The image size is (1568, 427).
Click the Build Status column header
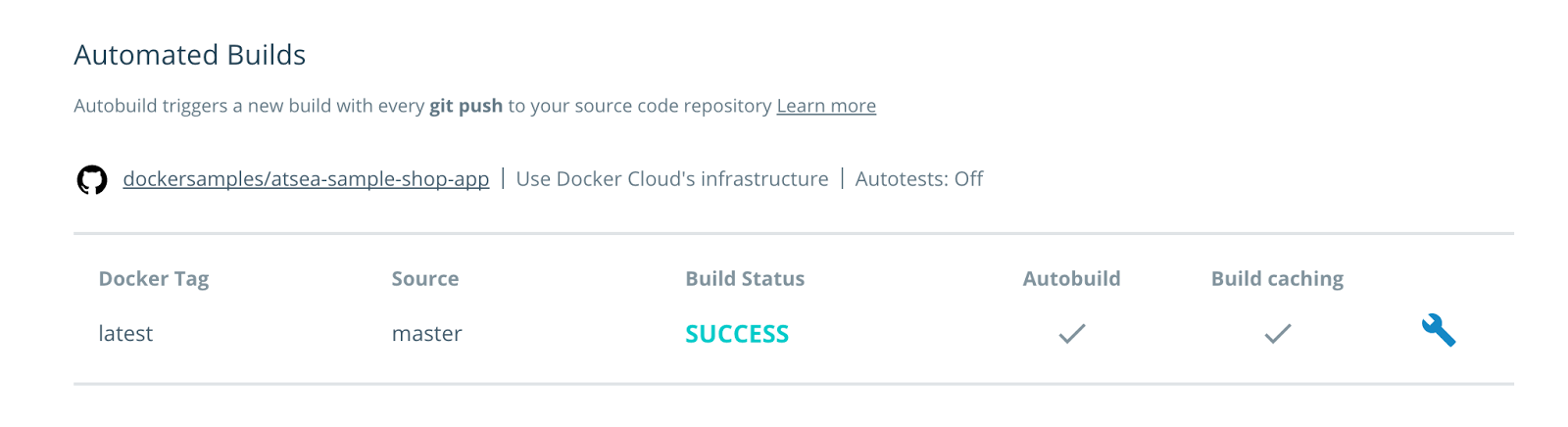click(x=745, y=279)
